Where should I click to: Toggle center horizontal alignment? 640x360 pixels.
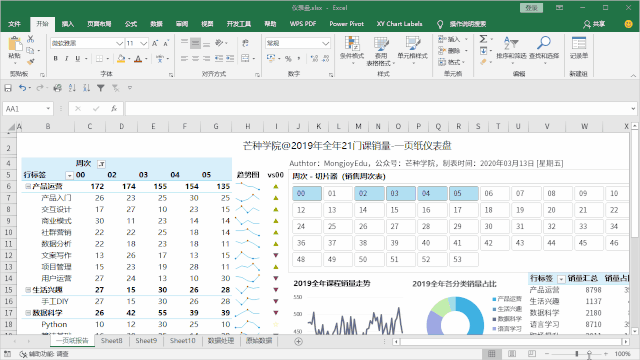[x=196, y=59]
